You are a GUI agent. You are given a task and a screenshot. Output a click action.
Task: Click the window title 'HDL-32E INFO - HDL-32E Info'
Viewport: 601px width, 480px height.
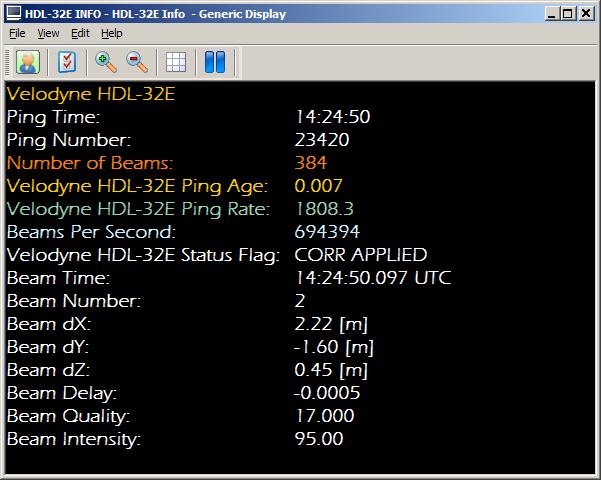coord(105,14)
